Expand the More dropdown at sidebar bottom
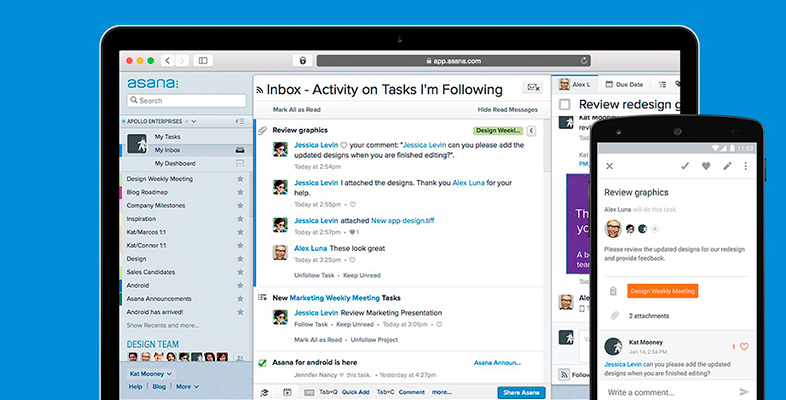The height and width of the screenshot is (400, 786). tap(187, 386)
